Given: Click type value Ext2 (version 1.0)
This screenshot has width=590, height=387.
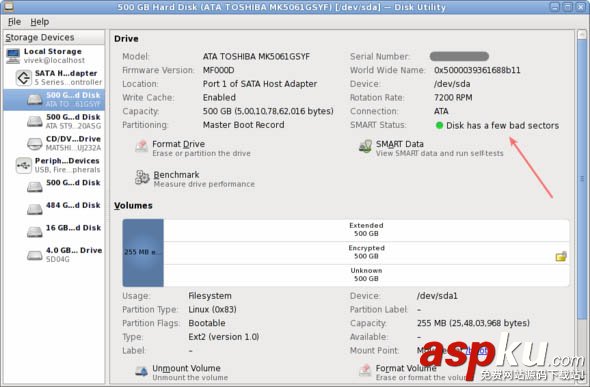Looking at the screenshot, I should [224, 337].
